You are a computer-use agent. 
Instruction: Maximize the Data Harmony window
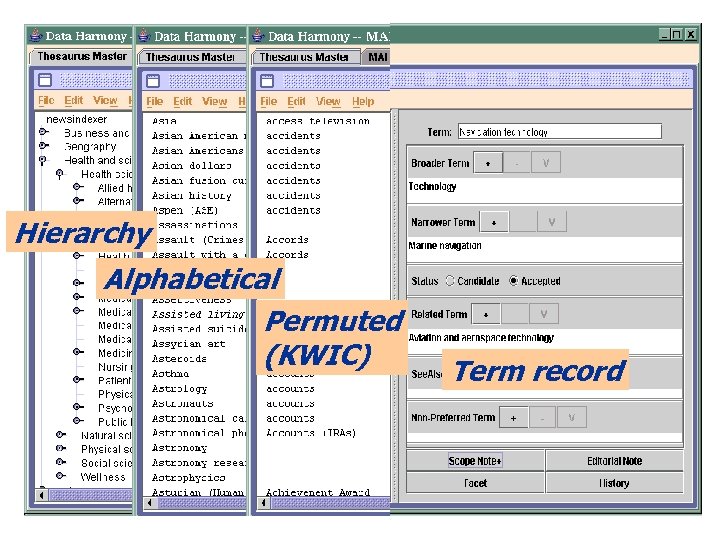click(x=676, y=34)
